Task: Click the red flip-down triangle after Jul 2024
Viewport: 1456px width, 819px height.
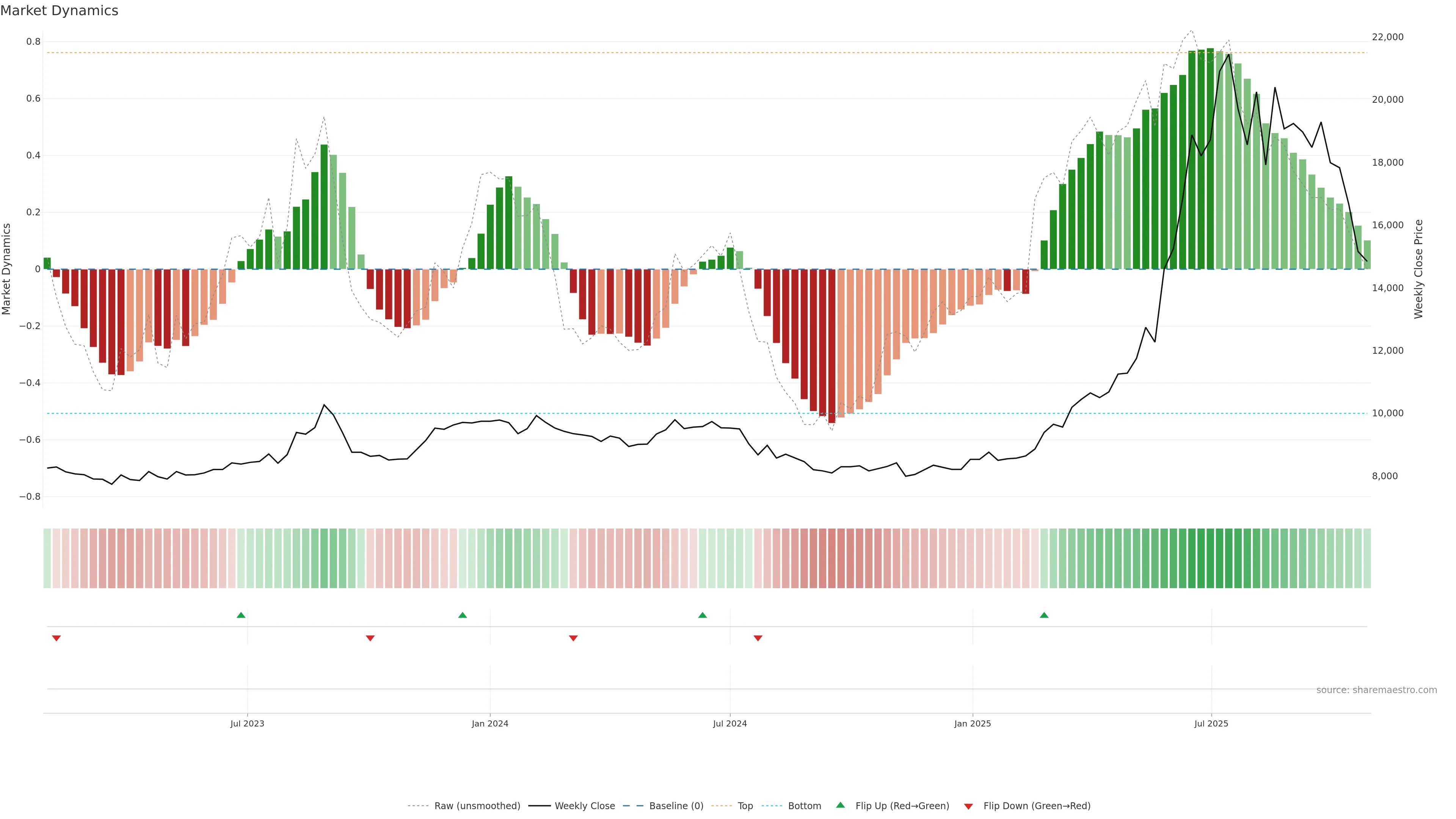Action: (x=758, y=638)
